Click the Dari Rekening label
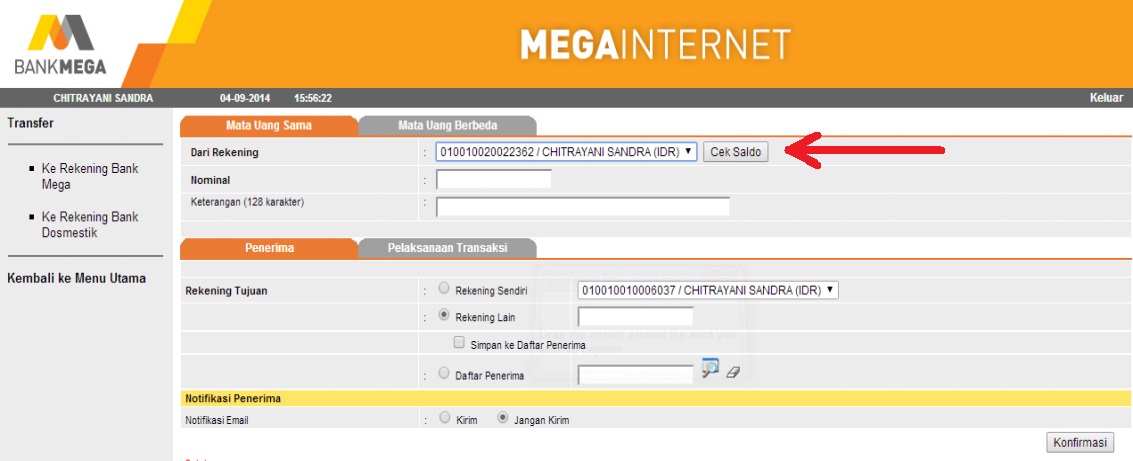Screen dimensions: 1133x461 tap(224, 152)
